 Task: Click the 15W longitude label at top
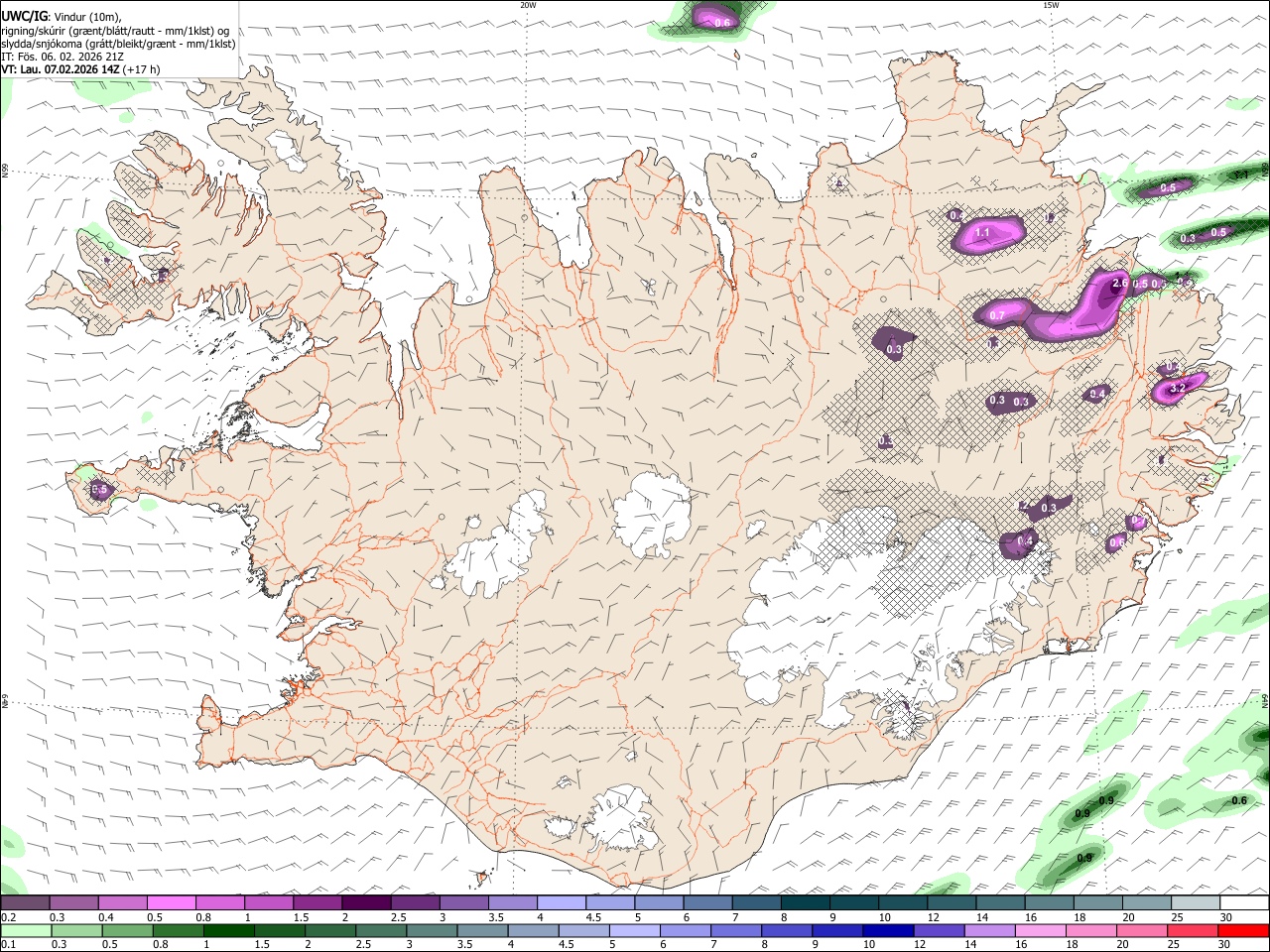point(1051,5)
